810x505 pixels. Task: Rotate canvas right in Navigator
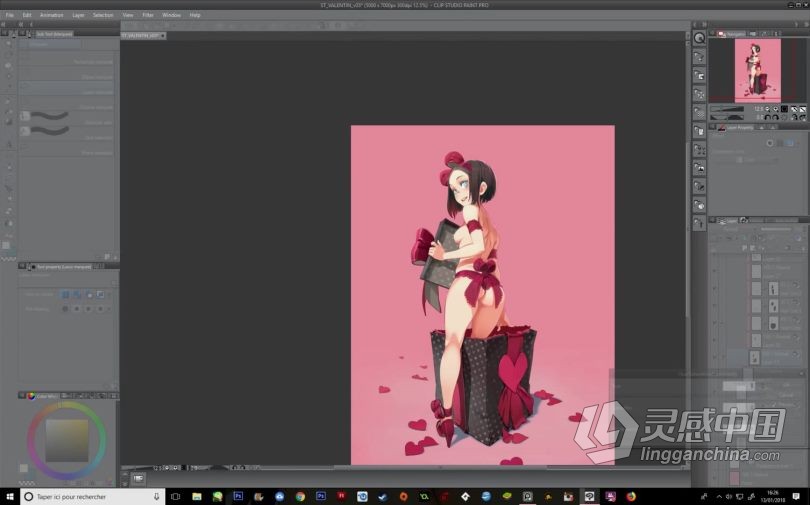pos(775,117)
